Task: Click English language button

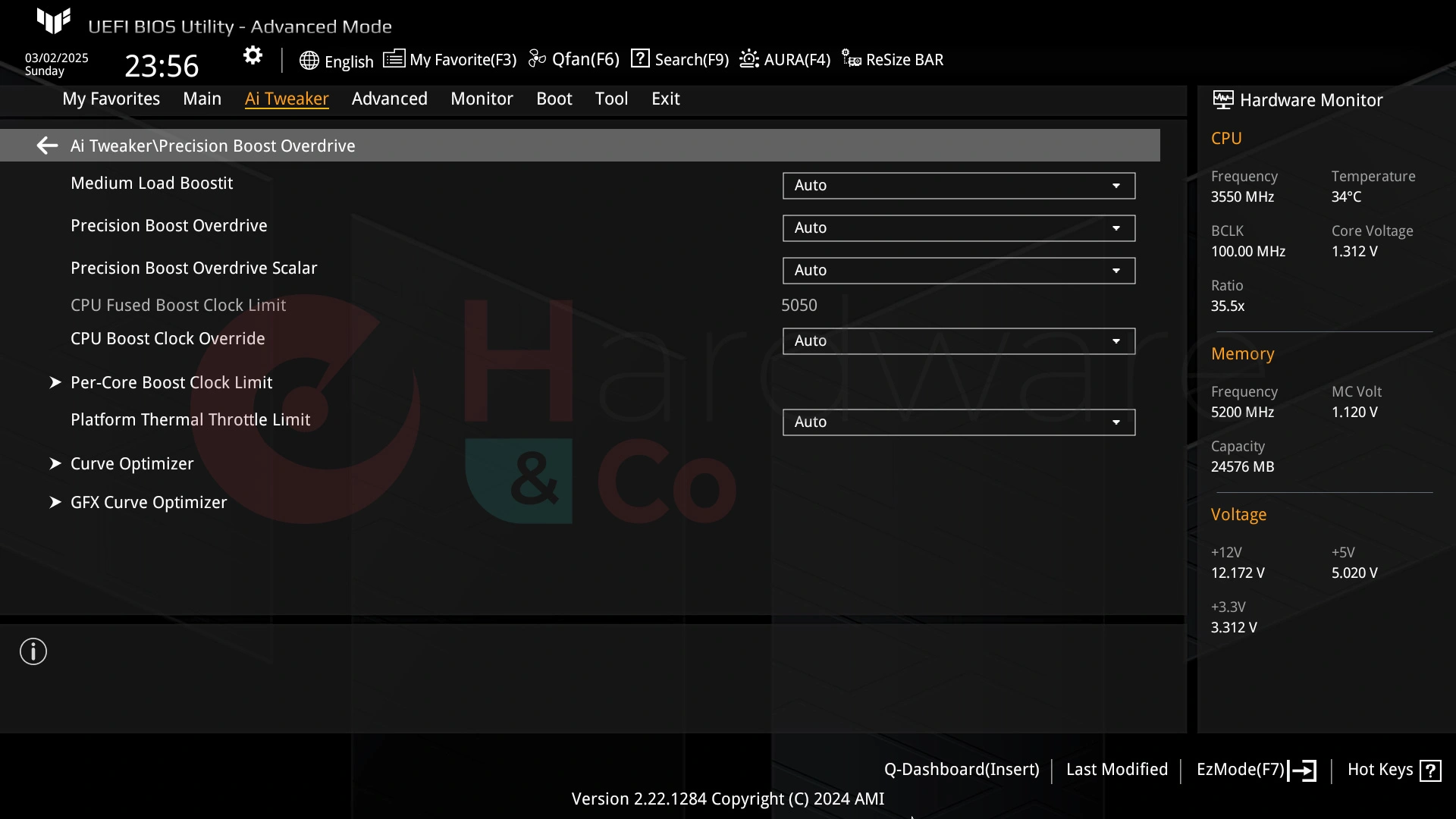Action: pyautogui.click(x=349, y=61)
